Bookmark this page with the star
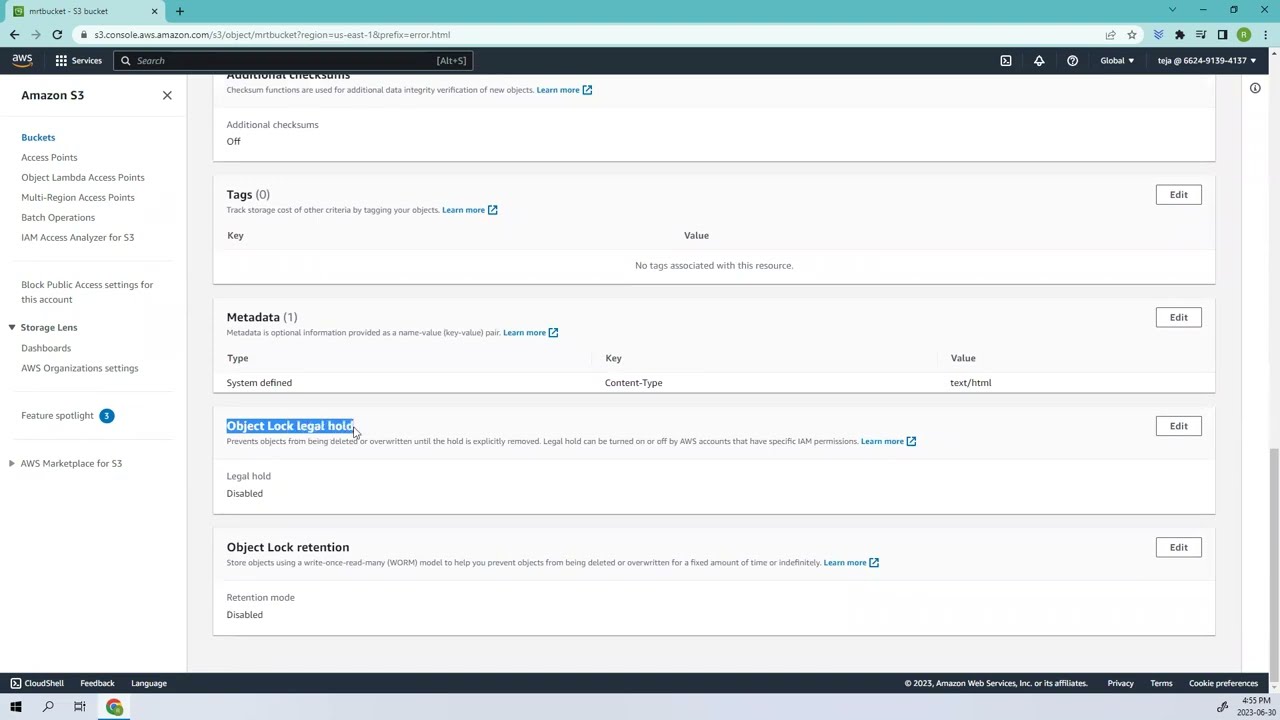The width and height of the screenshot is (1280, 720). pyautogui.click(x=1132, y=35)
